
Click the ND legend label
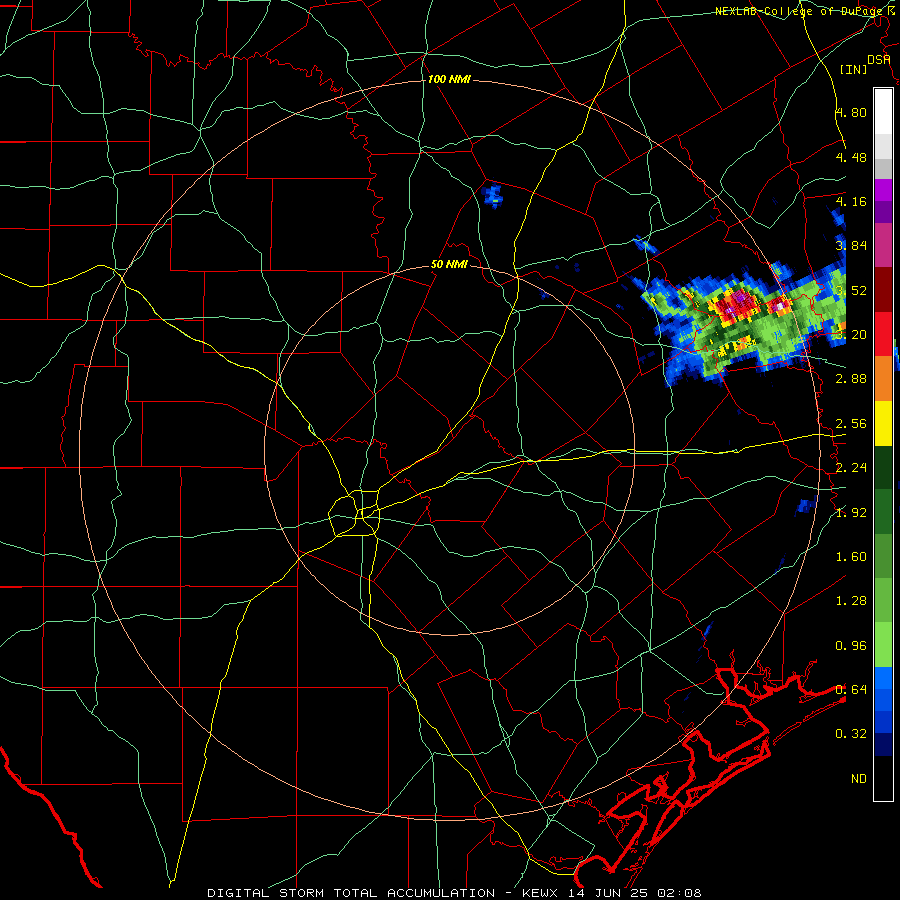pyautogui.click(x=859, y=779)
